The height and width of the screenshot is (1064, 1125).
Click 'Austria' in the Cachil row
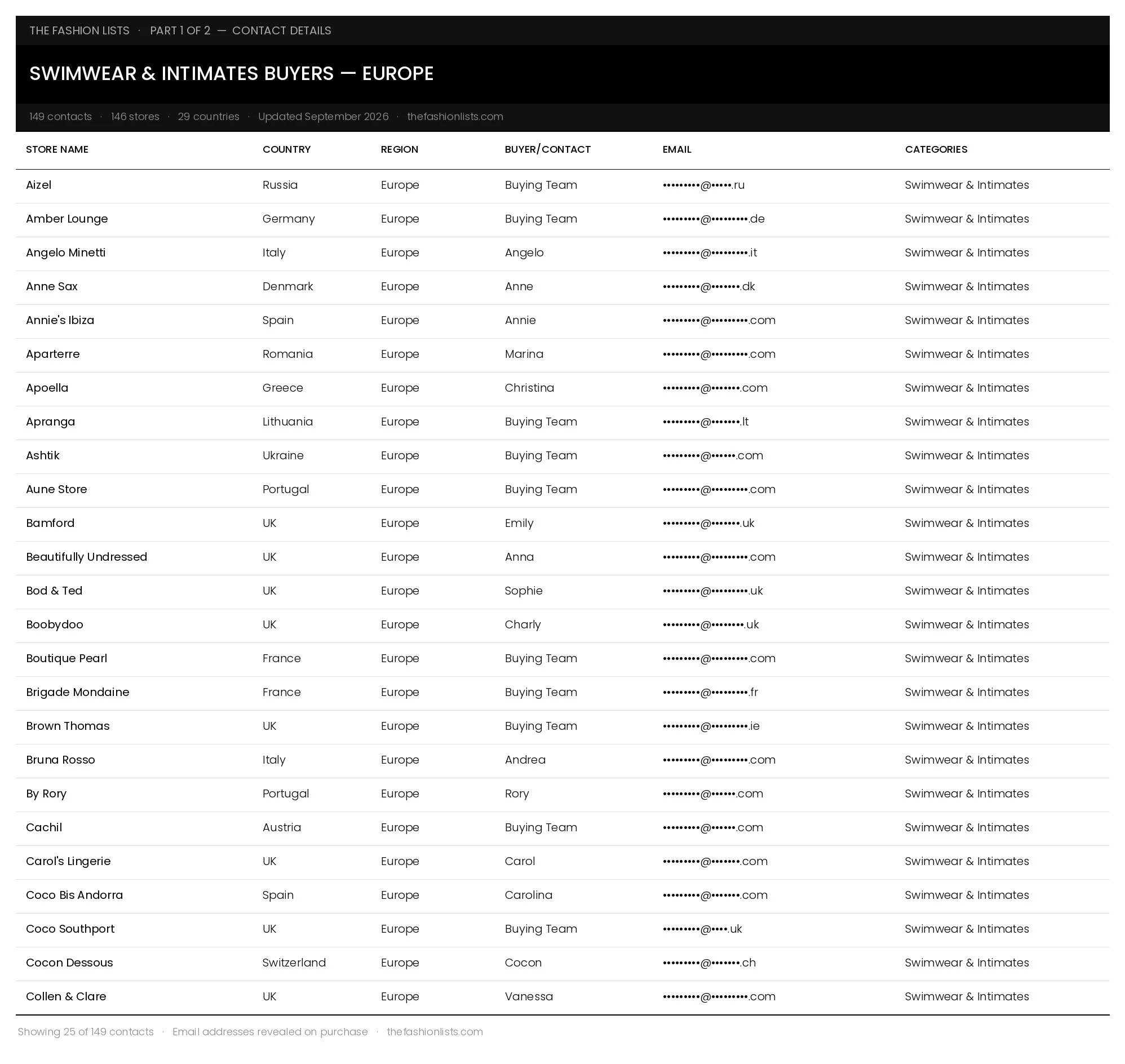pyautogui.click(x=282, y=827)
